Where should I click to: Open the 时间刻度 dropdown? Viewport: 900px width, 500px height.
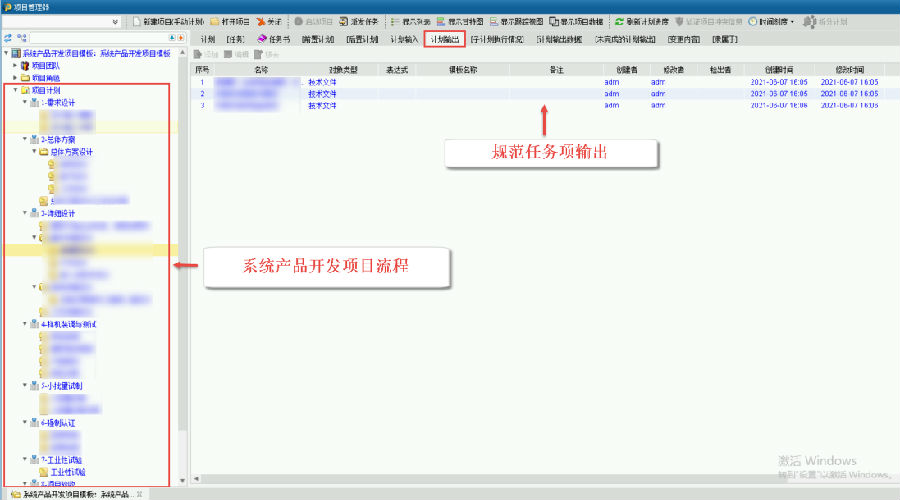point(792,22)
